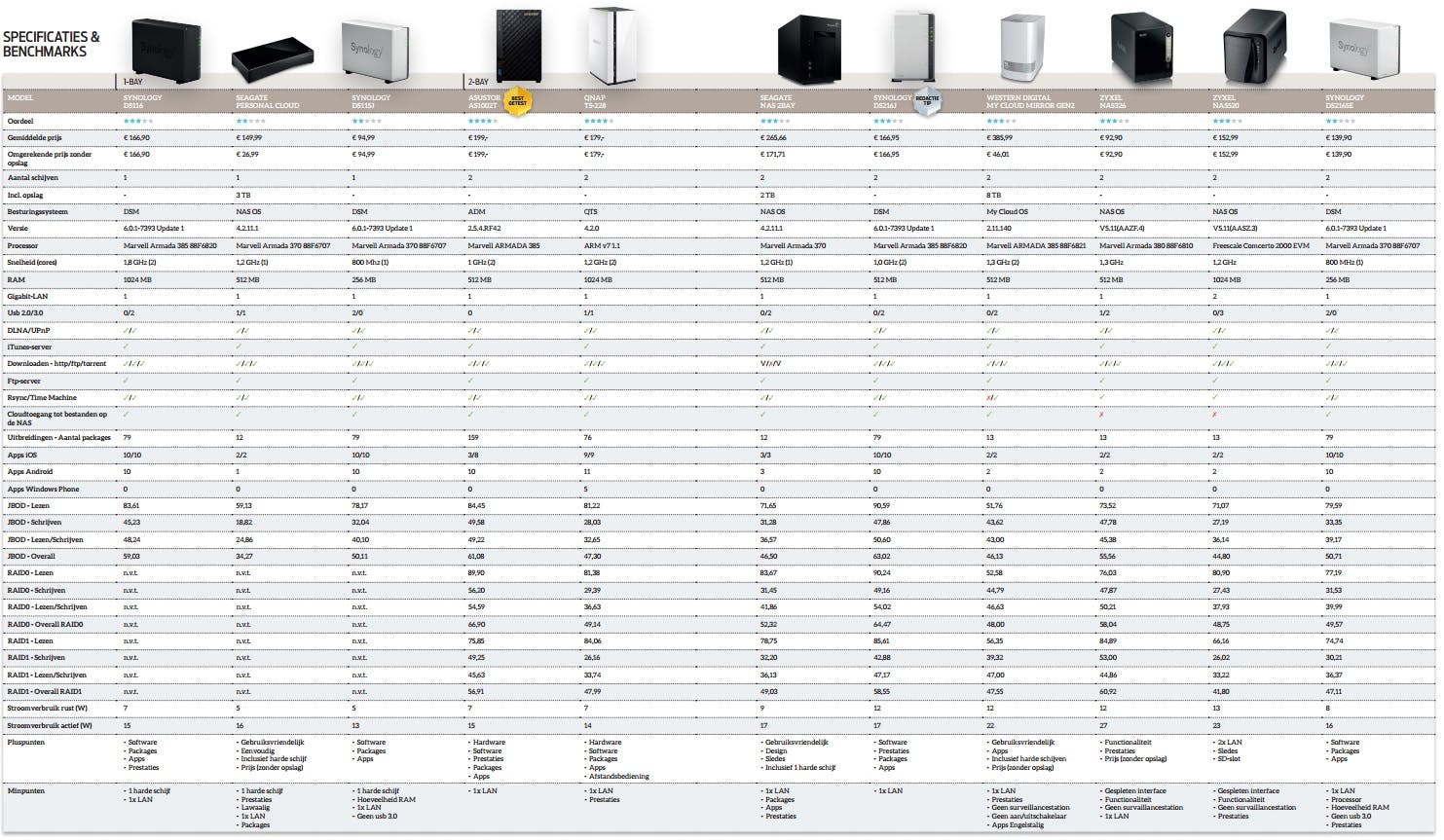Image resolution: width=1444 pixels, height=840 pixels.
Task: Select the Zyxel NAS520 product image
Action: coord(1254,49)
